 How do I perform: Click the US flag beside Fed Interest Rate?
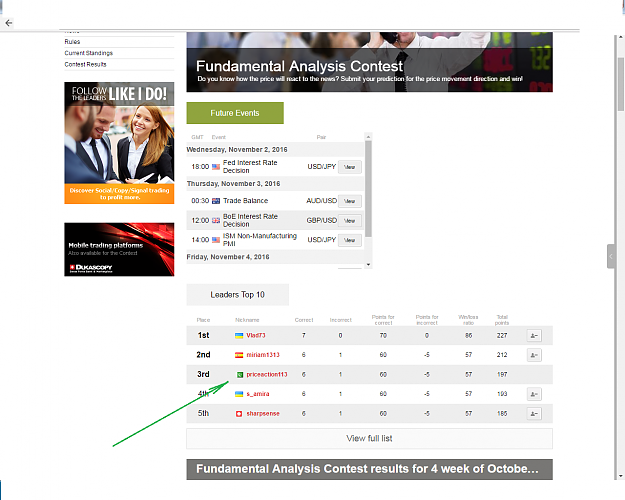click(216, 167)
